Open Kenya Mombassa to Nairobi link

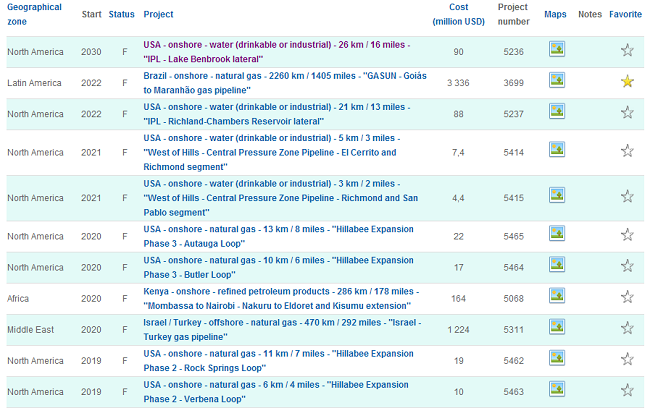tap(281, 299)
